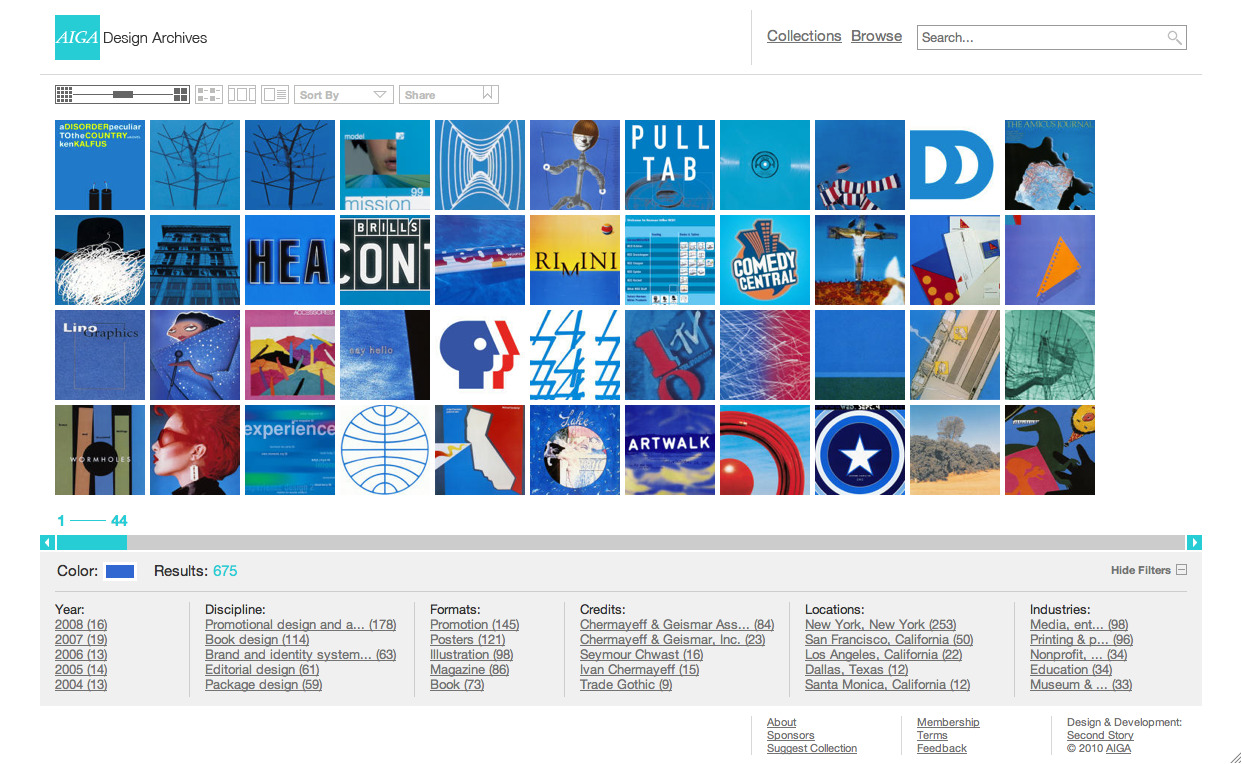The width and height of the screenshot is (1242, 764).
Task: Filter by Seymour Chwast (16) credit
Action: pos(642,655)
